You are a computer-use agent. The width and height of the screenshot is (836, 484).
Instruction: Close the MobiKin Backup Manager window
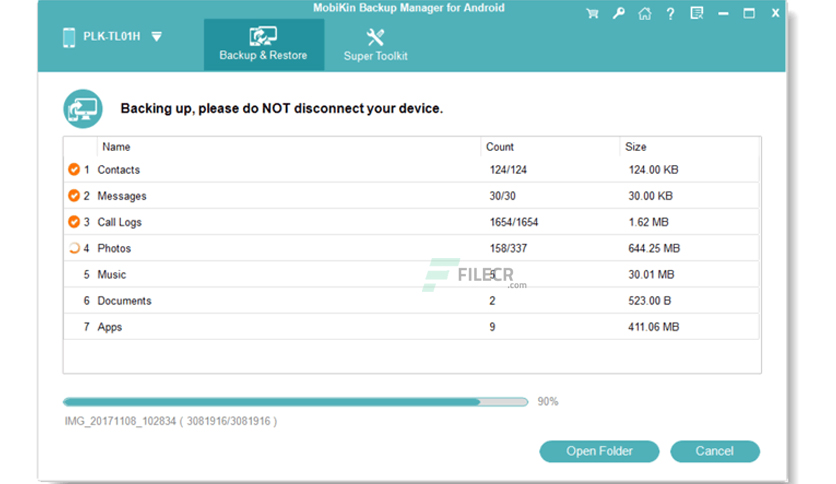pyautogui.click(x=775, y=13)
